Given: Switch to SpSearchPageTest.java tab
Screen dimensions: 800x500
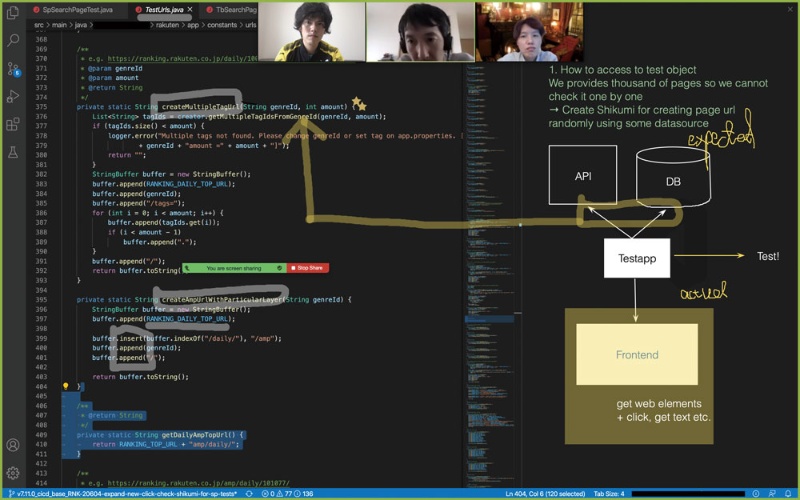Looking at the screenshot, I should (x=77, y=9).
